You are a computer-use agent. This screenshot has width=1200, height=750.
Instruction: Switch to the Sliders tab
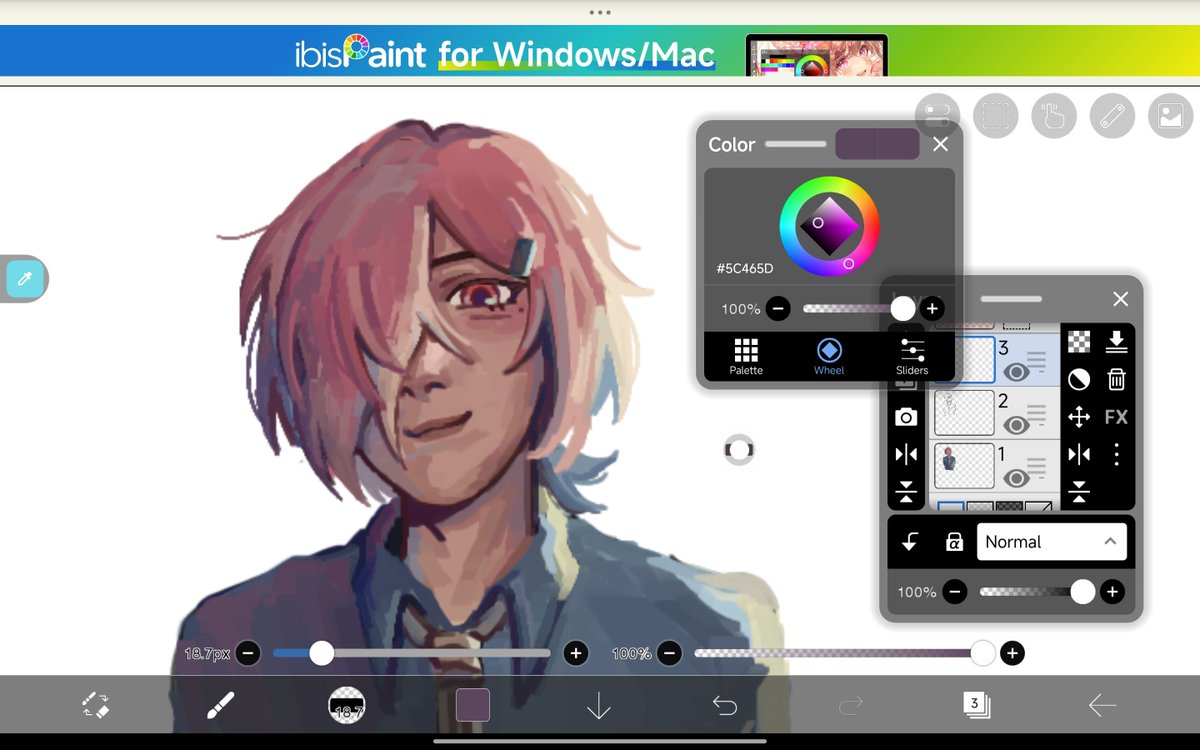click(912, 357)
